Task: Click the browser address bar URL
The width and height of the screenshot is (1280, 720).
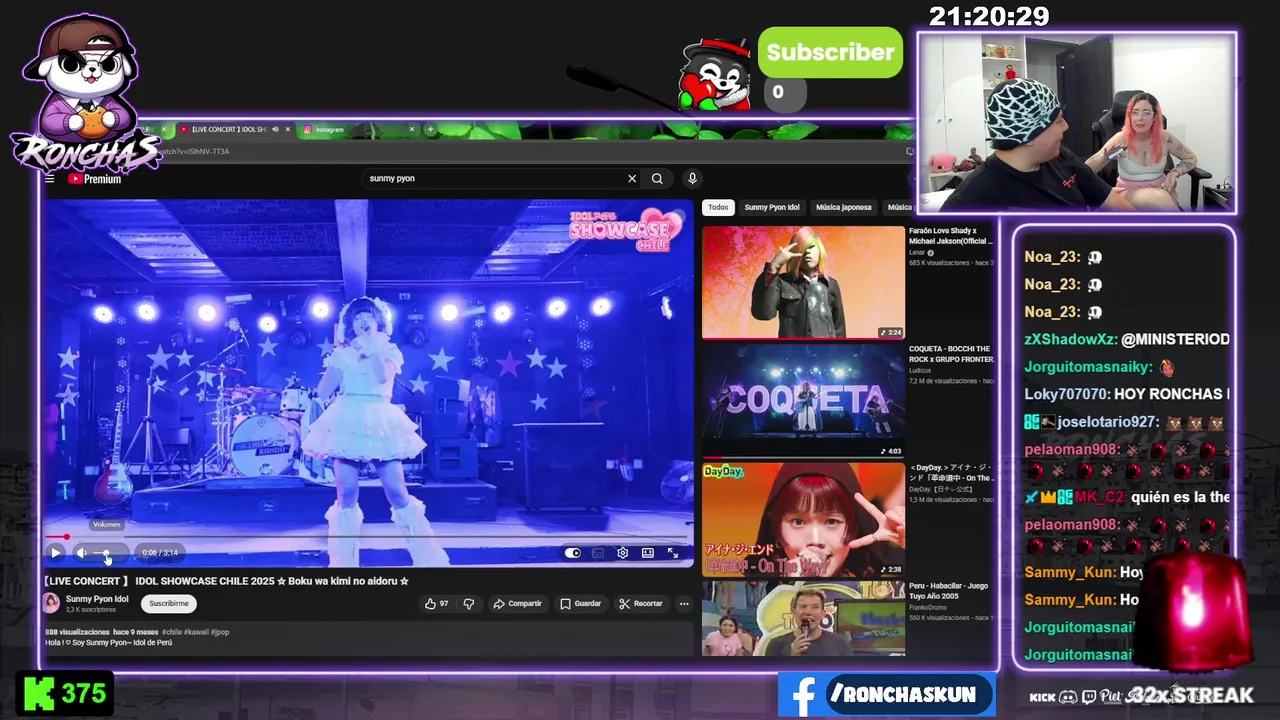Action: tap(196, 151)
